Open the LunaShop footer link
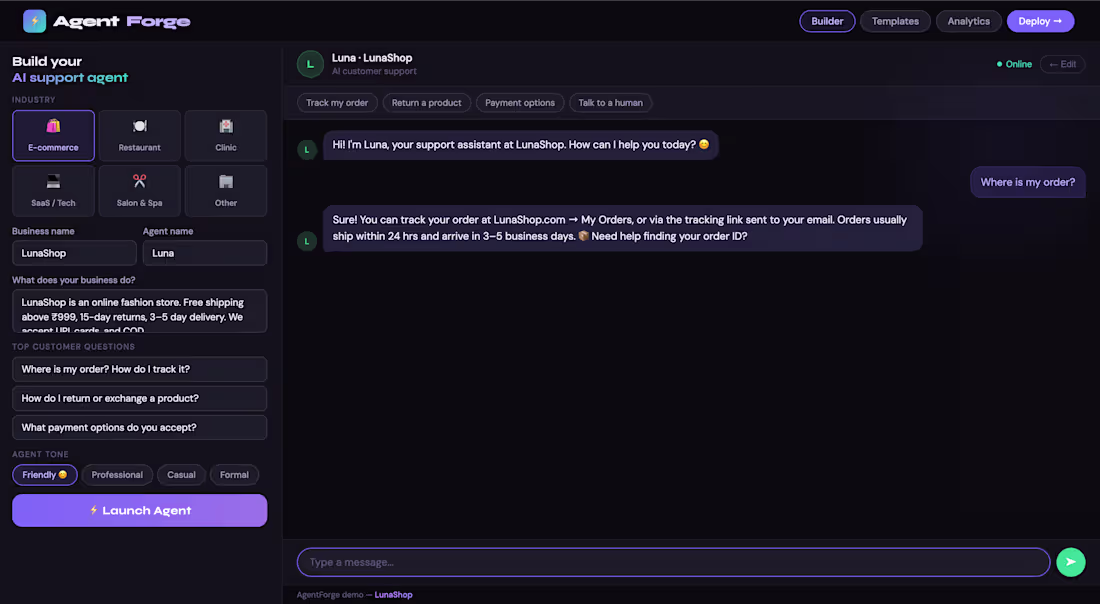The width and height of the screenshot is (1100, 604). click(393, 594)
